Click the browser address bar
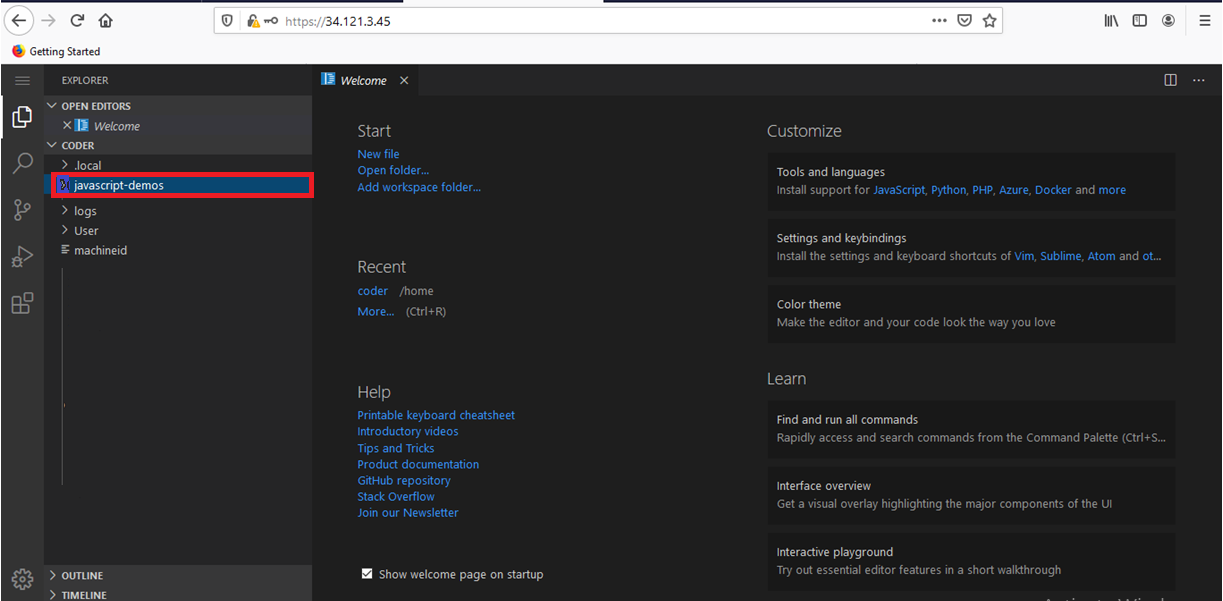 click(x=600, y=21)
